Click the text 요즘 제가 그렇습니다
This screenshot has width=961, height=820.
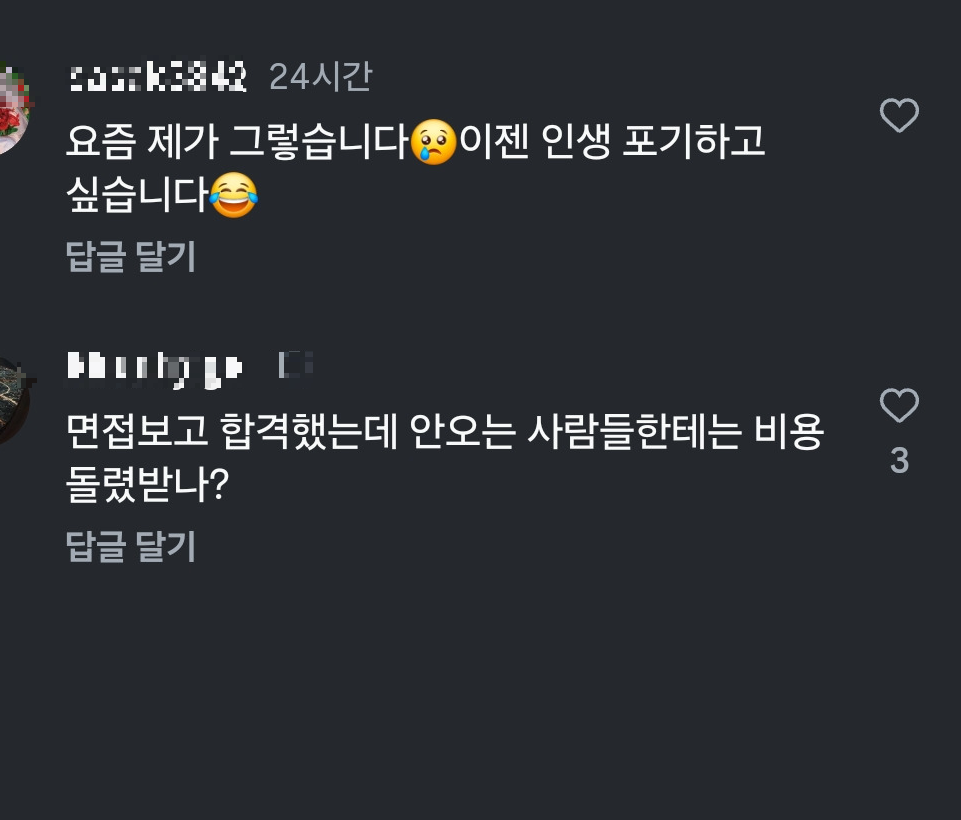tap(236, 142)
